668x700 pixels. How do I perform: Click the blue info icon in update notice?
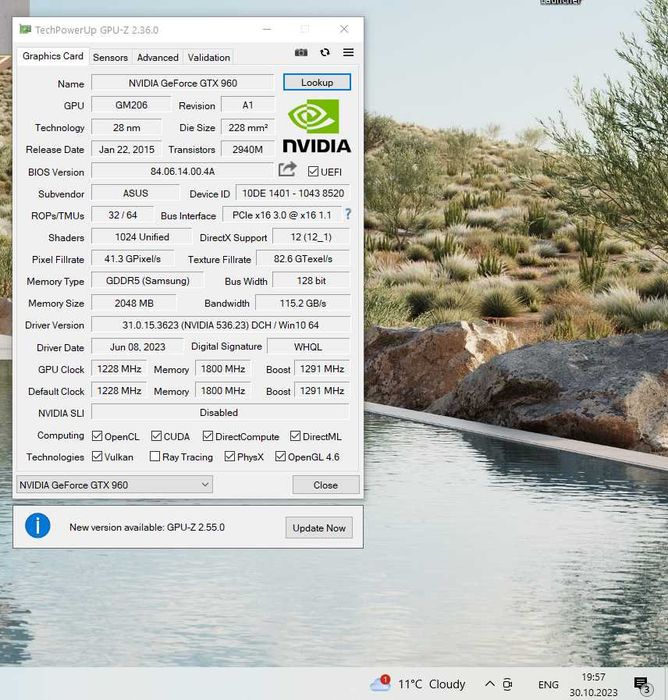tap(38, 525)
